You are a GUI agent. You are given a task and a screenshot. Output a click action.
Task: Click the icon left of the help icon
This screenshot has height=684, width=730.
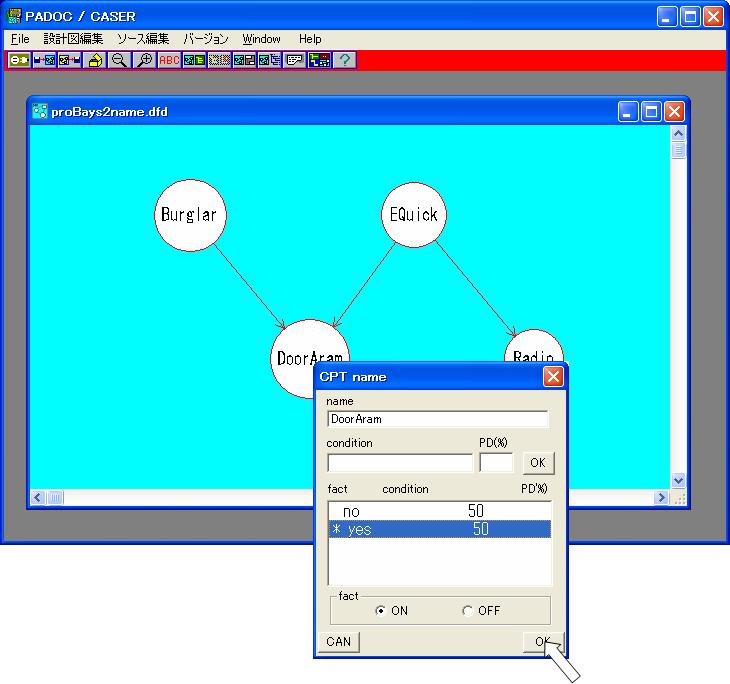320,60
